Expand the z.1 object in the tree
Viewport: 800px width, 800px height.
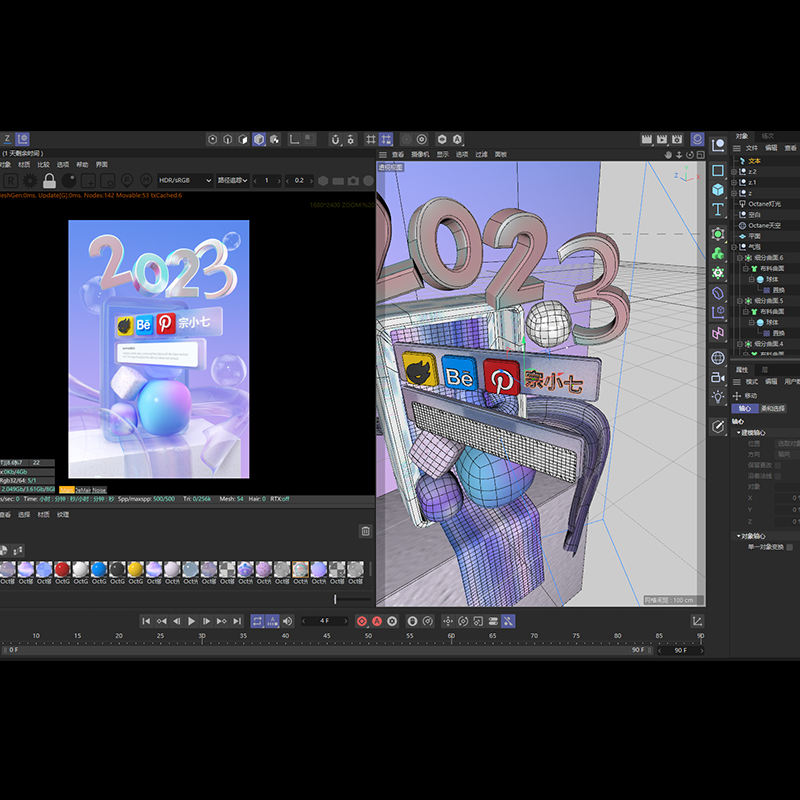pos(734,182)
